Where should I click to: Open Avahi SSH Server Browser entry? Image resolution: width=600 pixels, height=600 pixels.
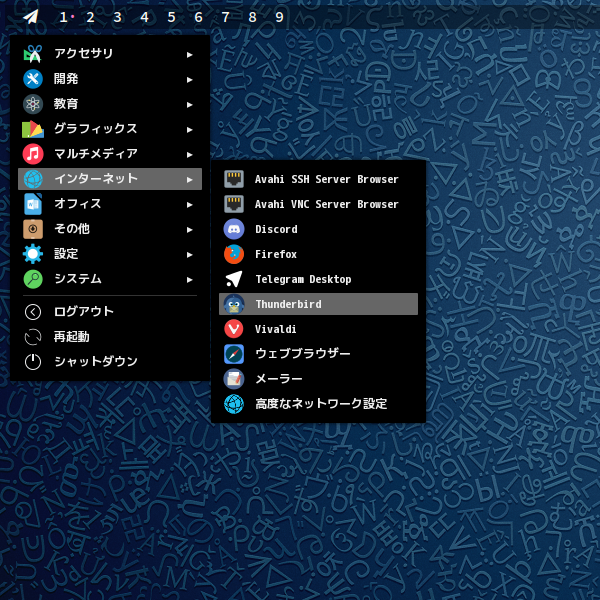click(326, 179)
